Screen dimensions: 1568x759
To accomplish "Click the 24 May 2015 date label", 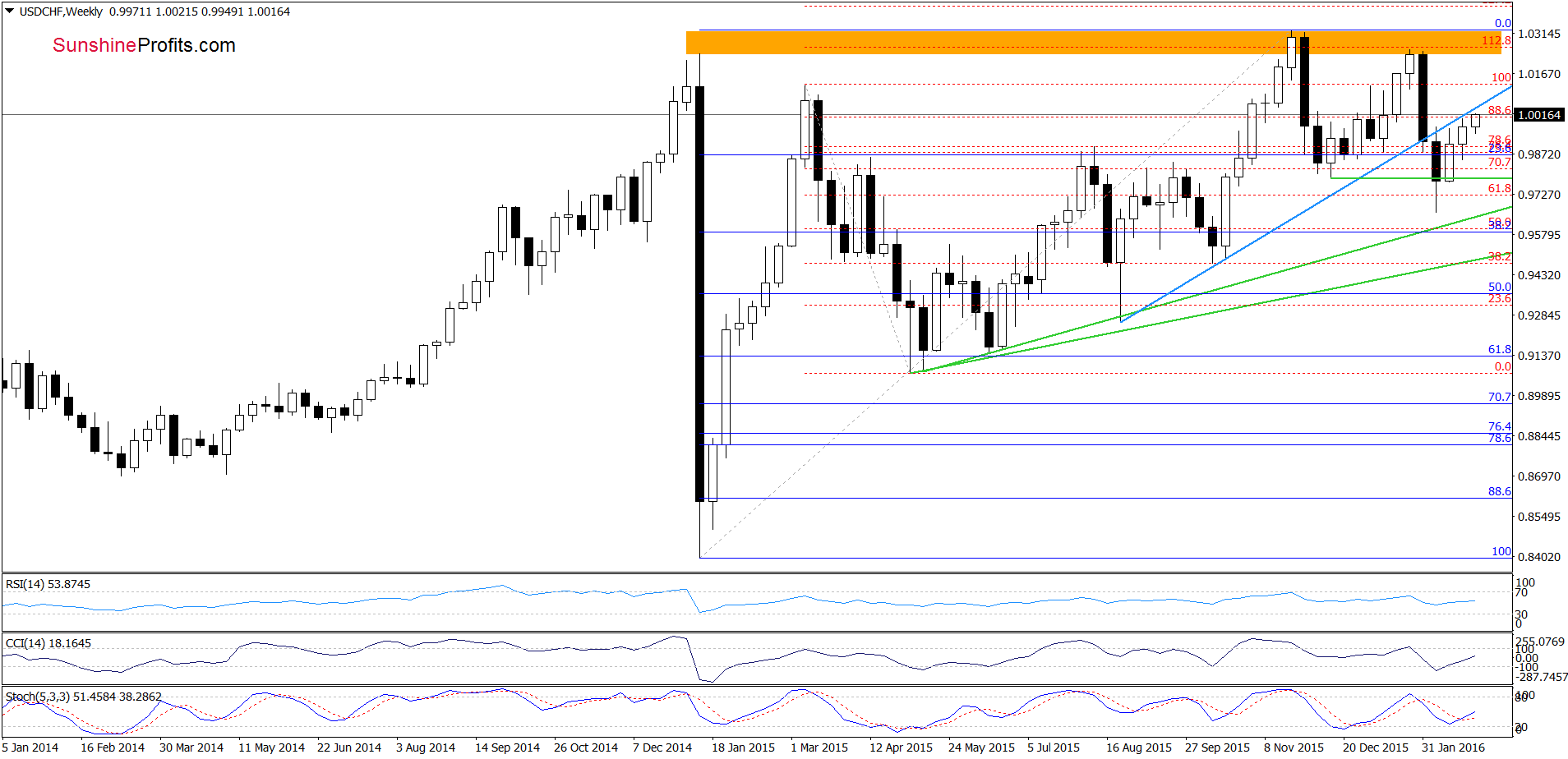I will (981, 747).
